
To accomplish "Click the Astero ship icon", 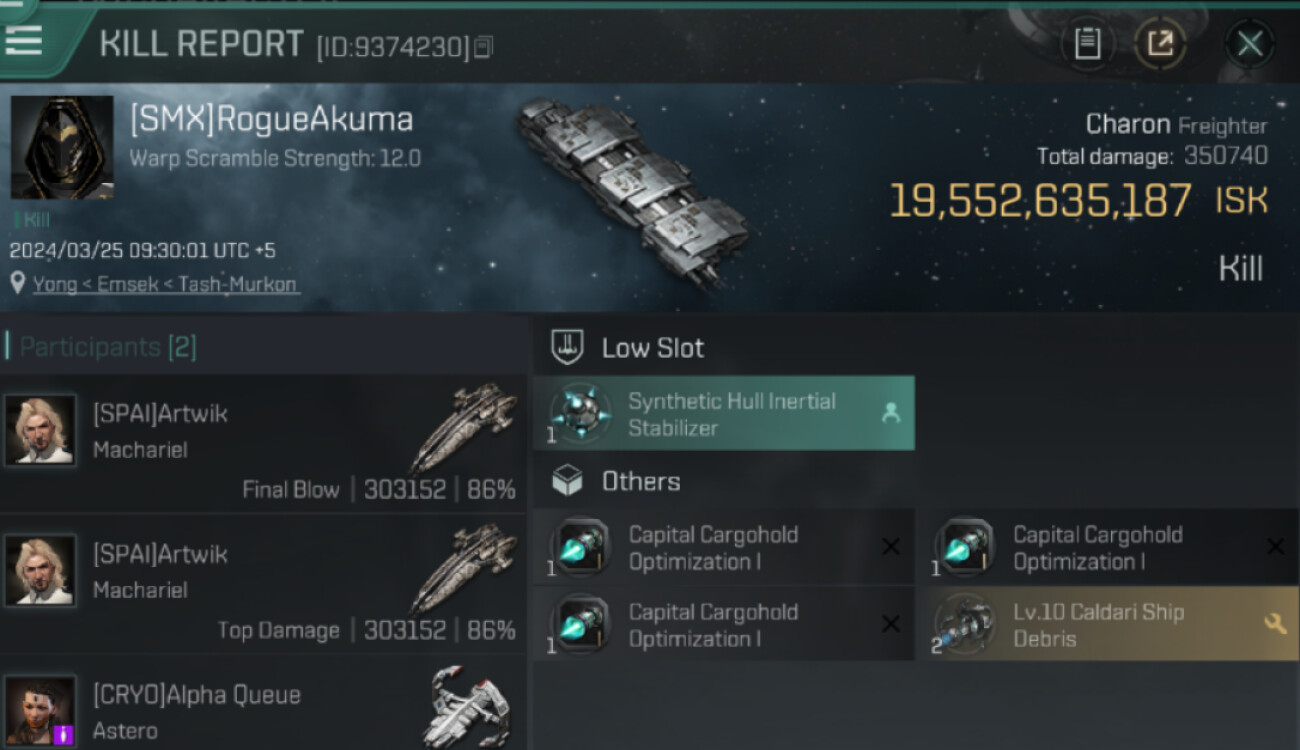I will pos(470,707).
